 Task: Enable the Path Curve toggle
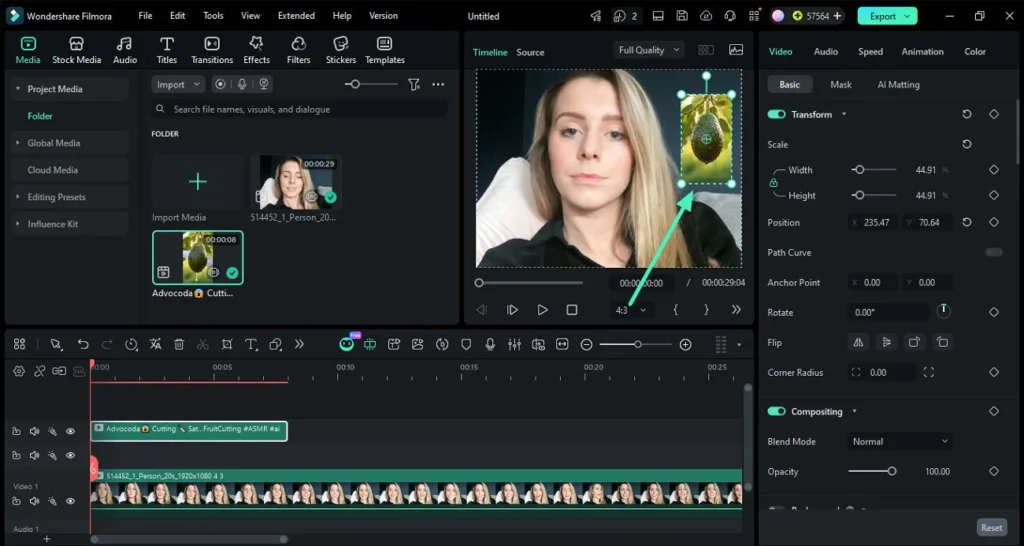pos(994,252)
